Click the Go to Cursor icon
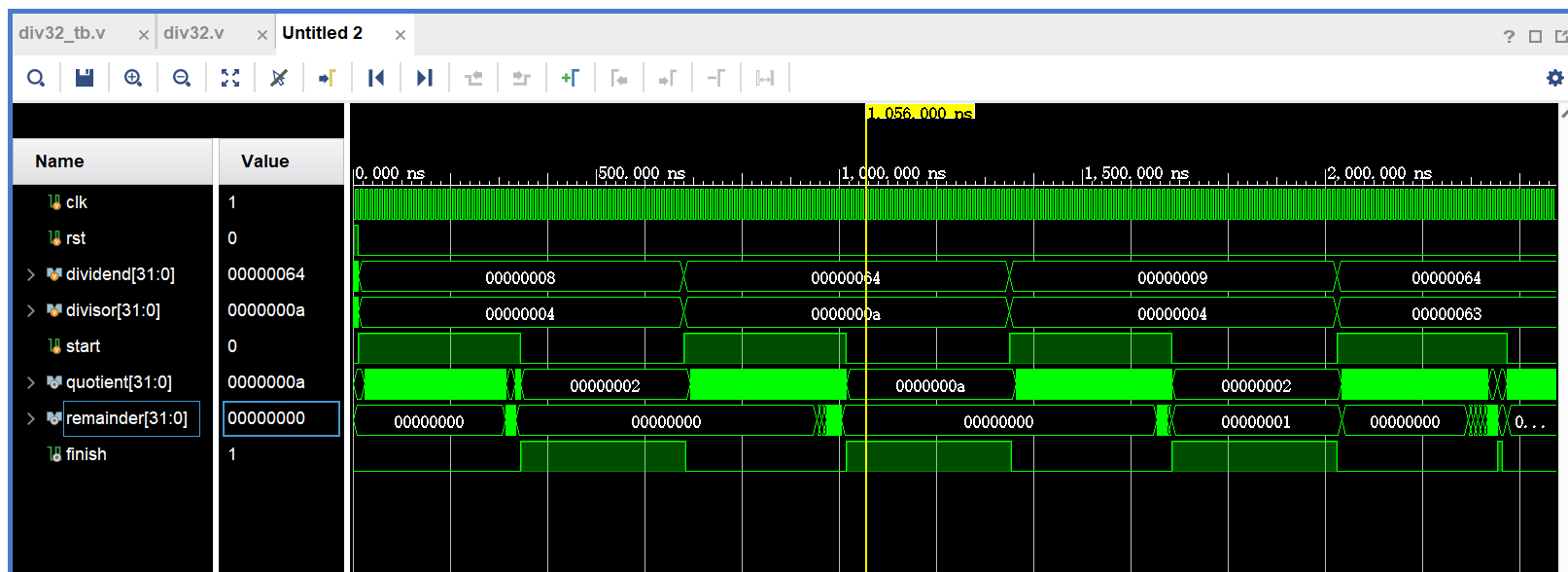The image size is (1568, 572). pos(328,78)
